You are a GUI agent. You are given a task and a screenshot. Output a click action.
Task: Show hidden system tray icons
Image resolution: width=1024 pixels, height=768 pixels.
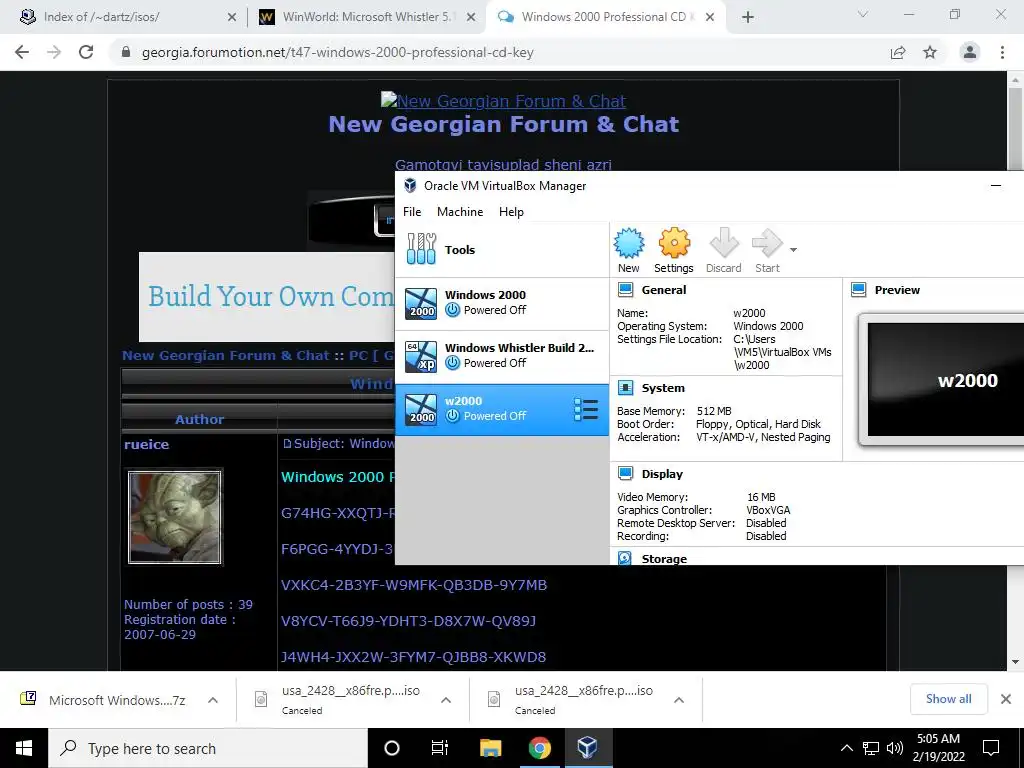click(x=846, y=748)
